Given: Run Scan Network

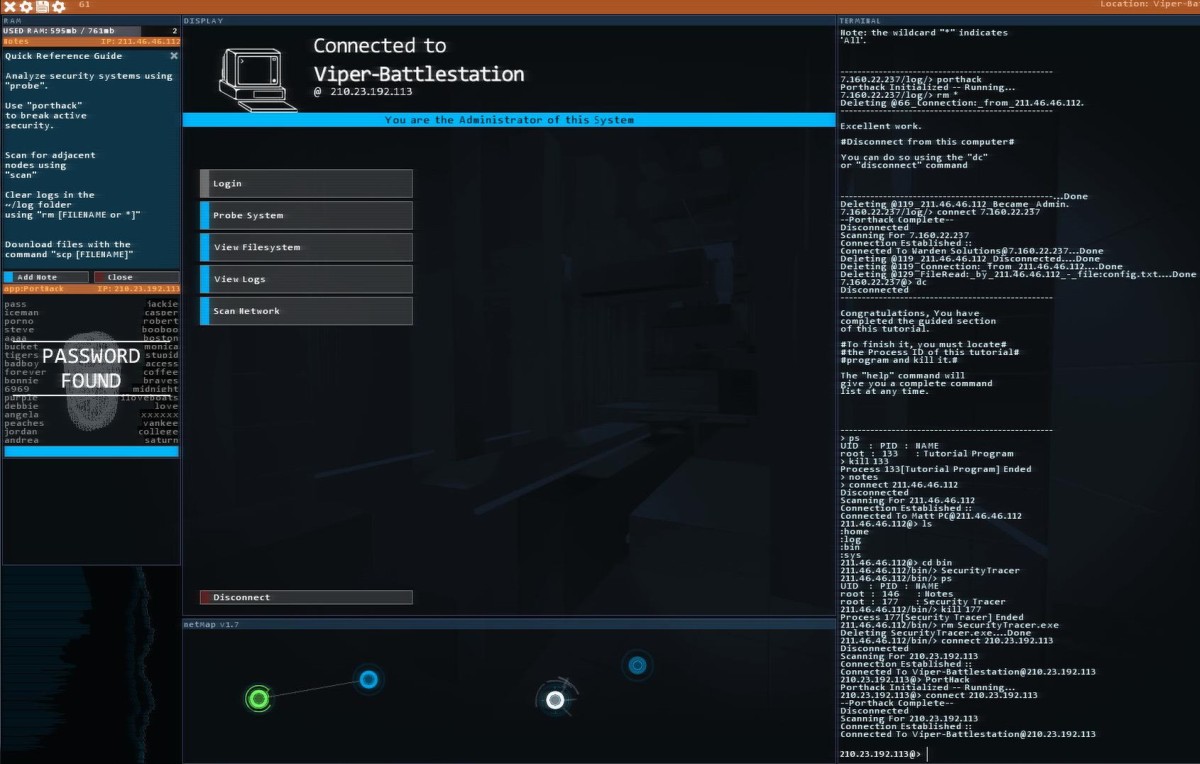Looking at the screenshot, I should tap(306, 311).
